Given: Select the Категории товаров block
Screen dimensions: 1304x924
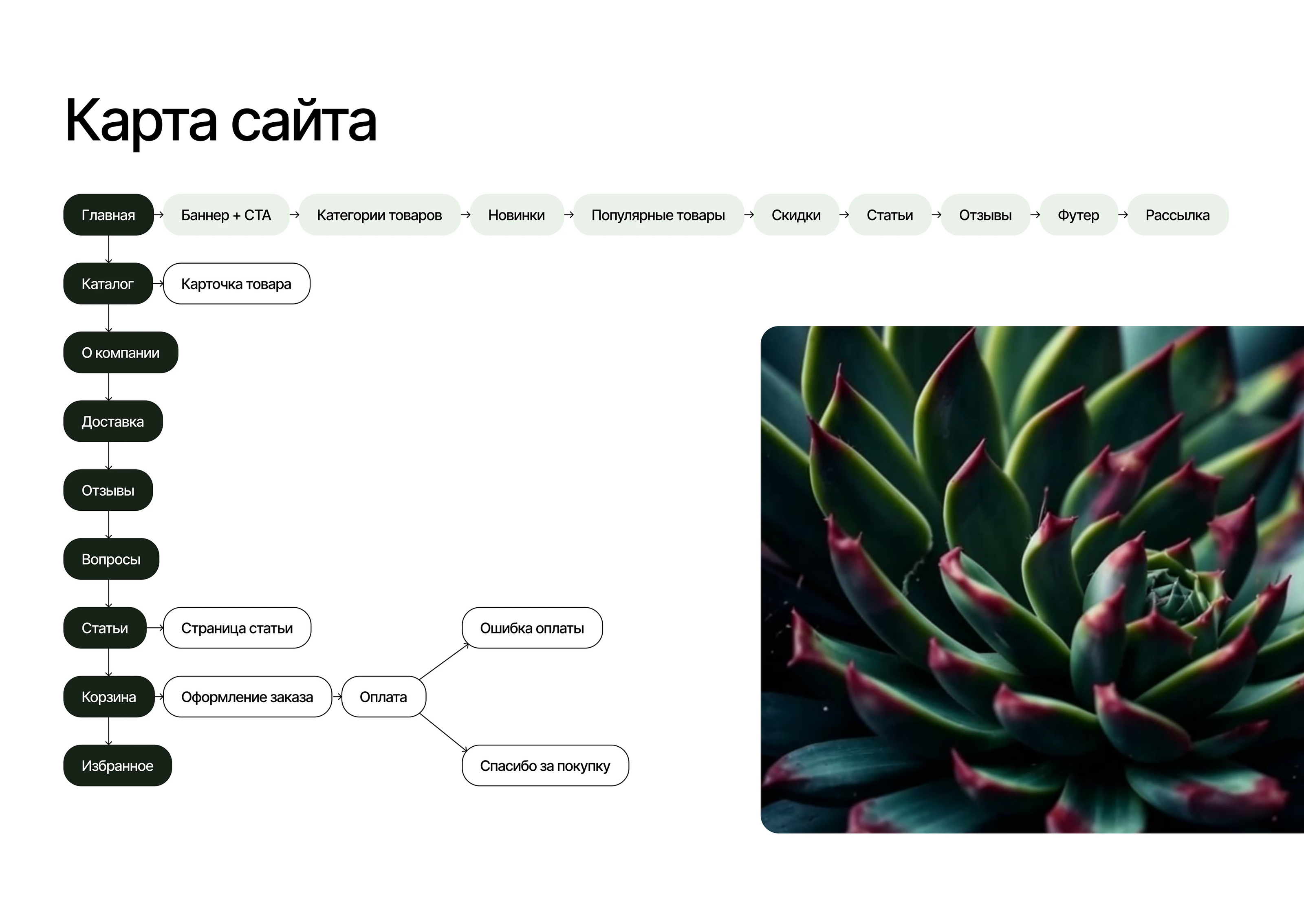Looking at the screenshot, I should pos(379,215).
